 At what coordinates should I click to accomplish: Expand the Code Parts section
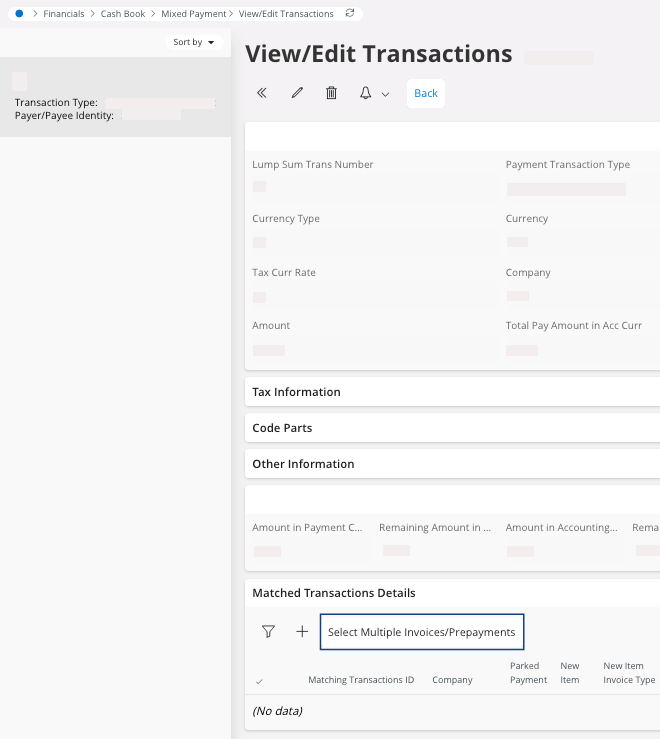coord(282,428)
